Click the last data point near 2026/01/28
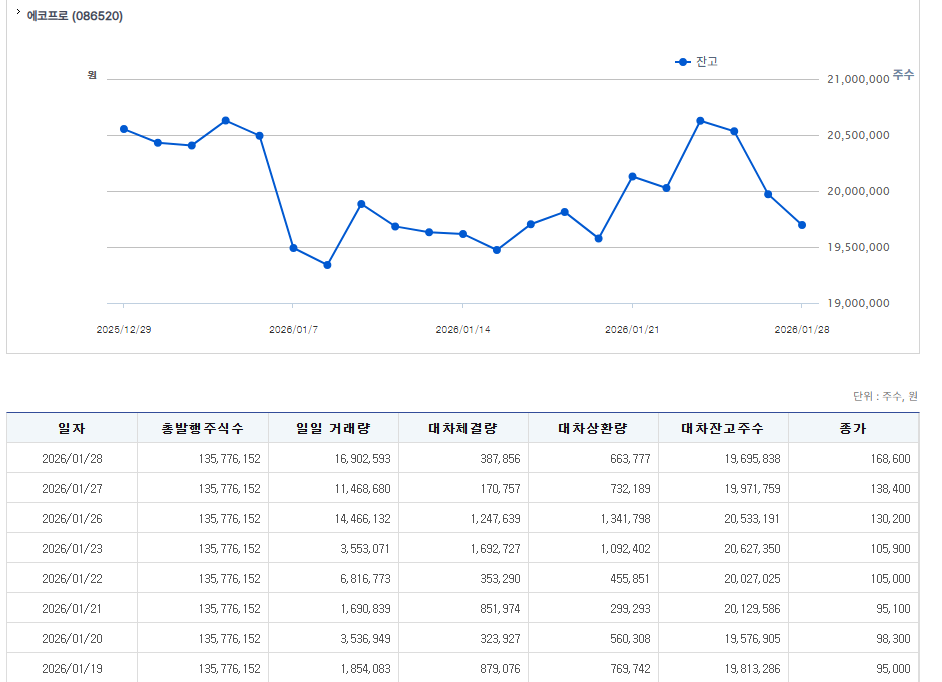 coord(800,224)
